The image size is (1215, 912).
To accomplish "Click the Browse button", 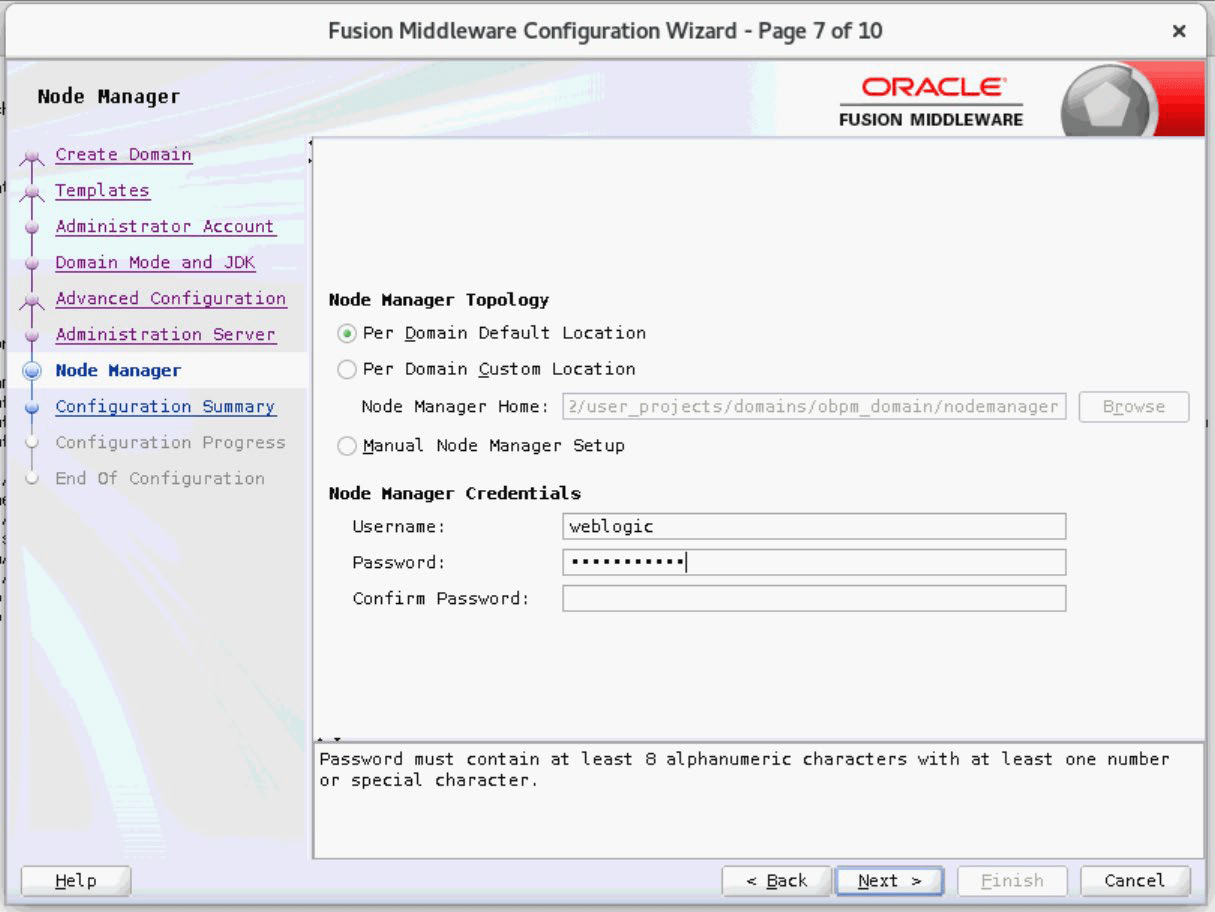I will [x=1134, y=407].
